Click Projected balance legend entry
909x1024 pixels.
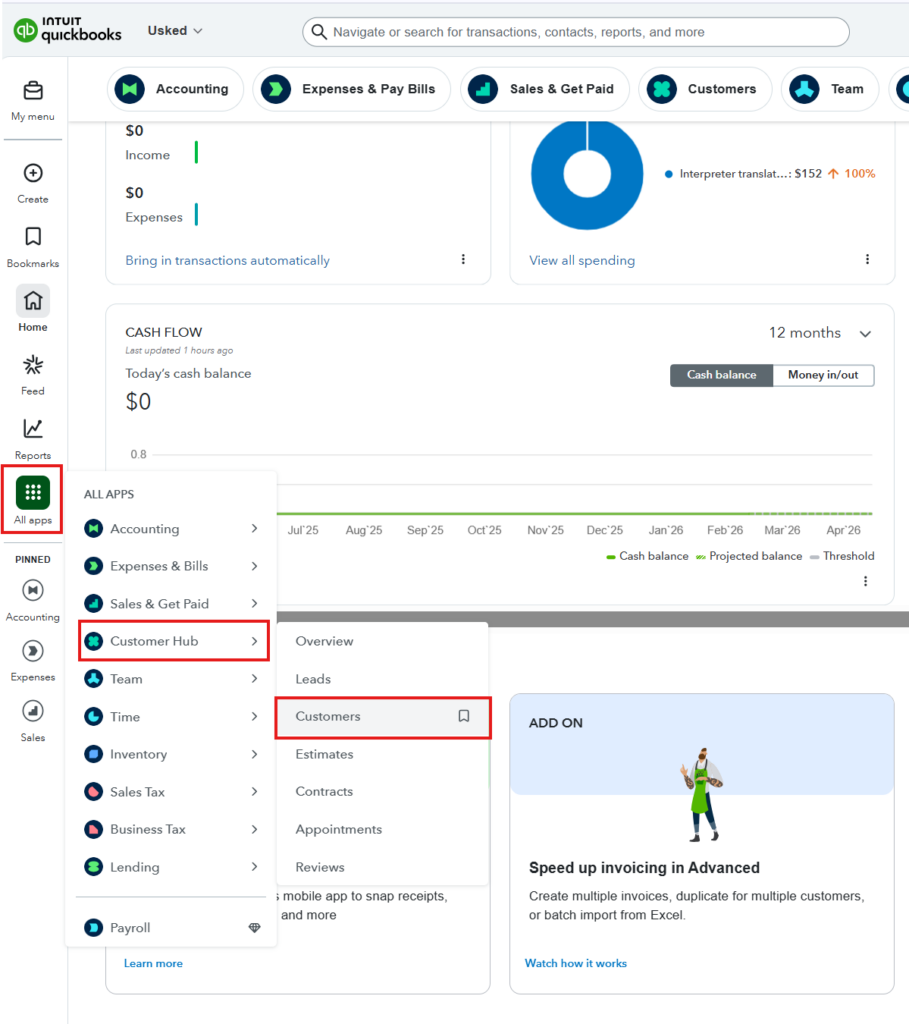coord(749,556)
